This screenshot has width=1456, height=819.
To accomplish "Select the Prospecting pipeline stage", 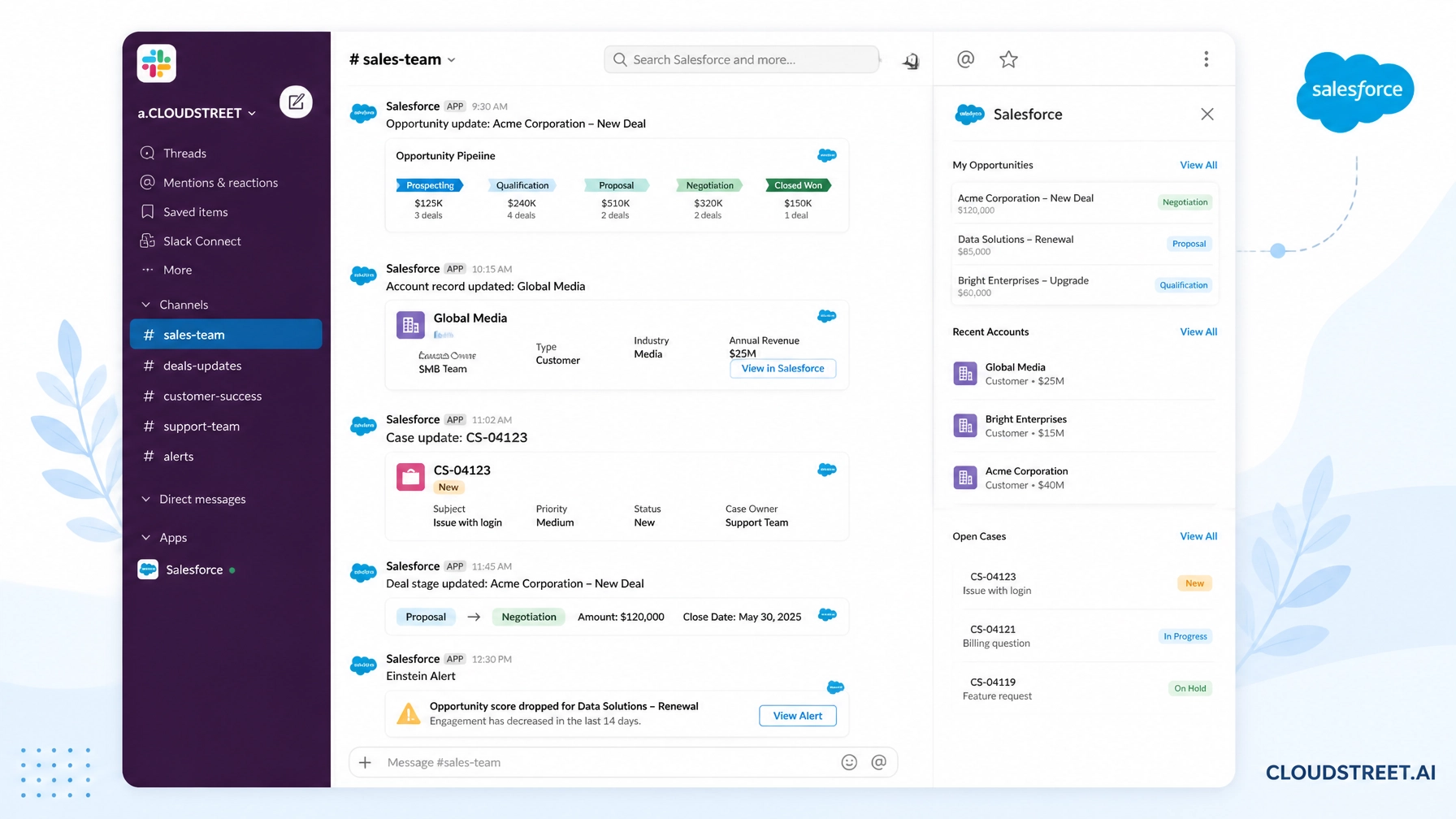I will point(430,185).
